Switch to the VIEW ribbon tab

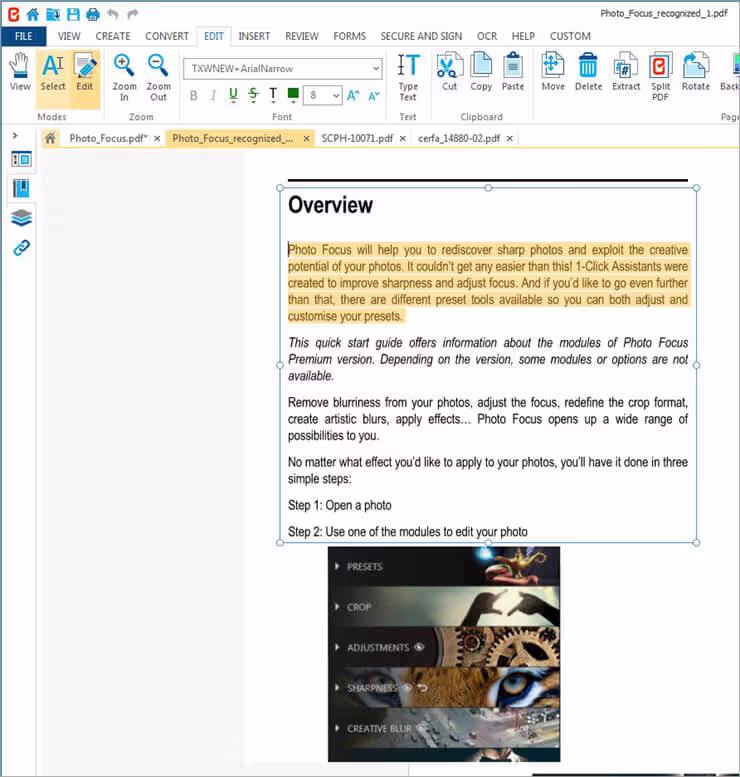click(69, 36)
